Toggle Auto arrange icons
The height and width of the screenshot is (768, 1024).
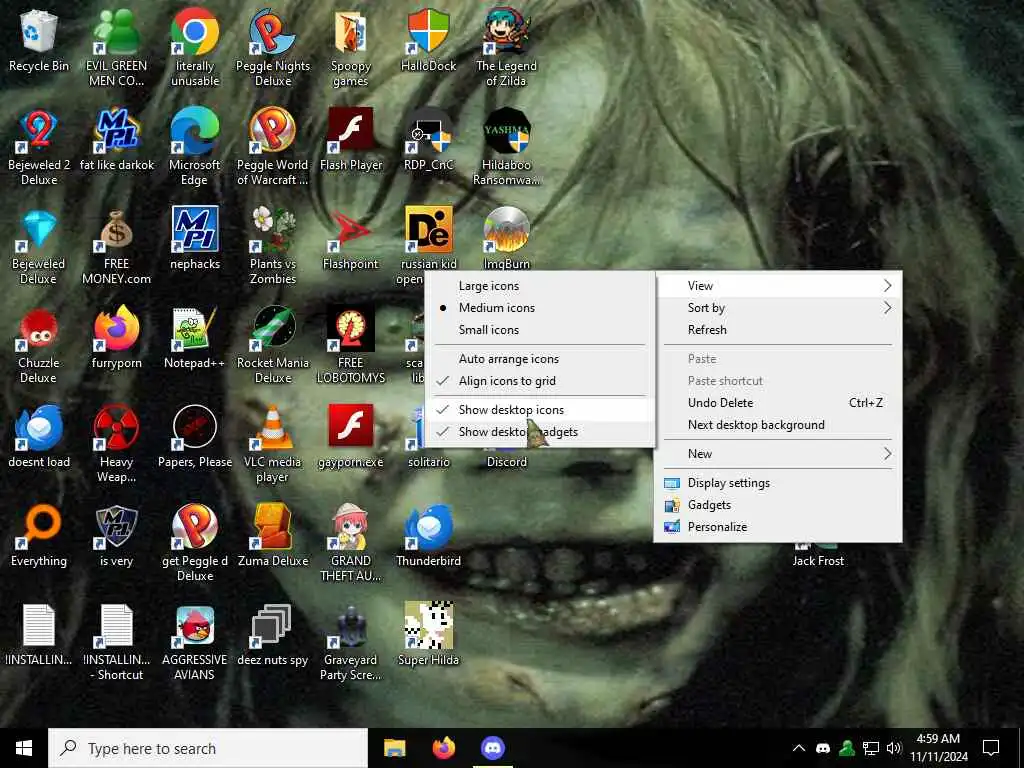(540, 359)
